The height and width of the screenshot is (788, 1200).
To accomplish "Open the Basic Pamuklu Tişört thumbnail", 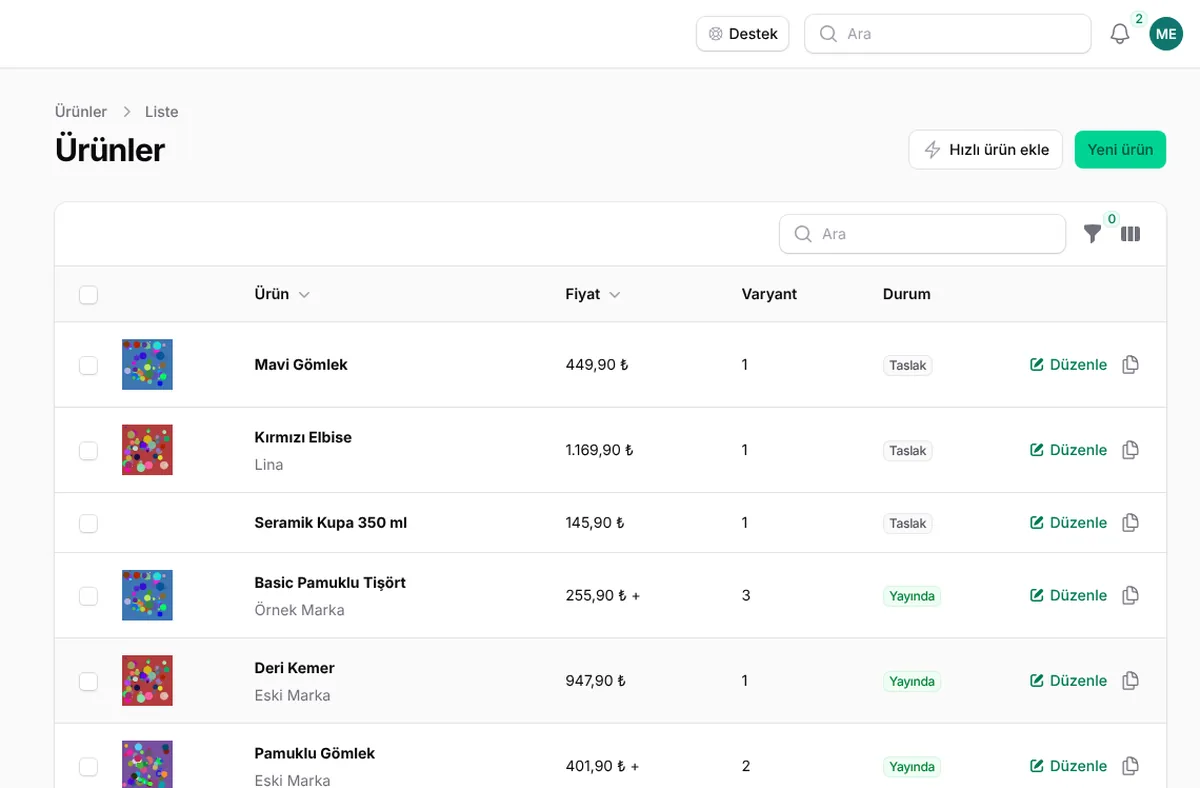I will pyautogui.click(x=147, y=596).
